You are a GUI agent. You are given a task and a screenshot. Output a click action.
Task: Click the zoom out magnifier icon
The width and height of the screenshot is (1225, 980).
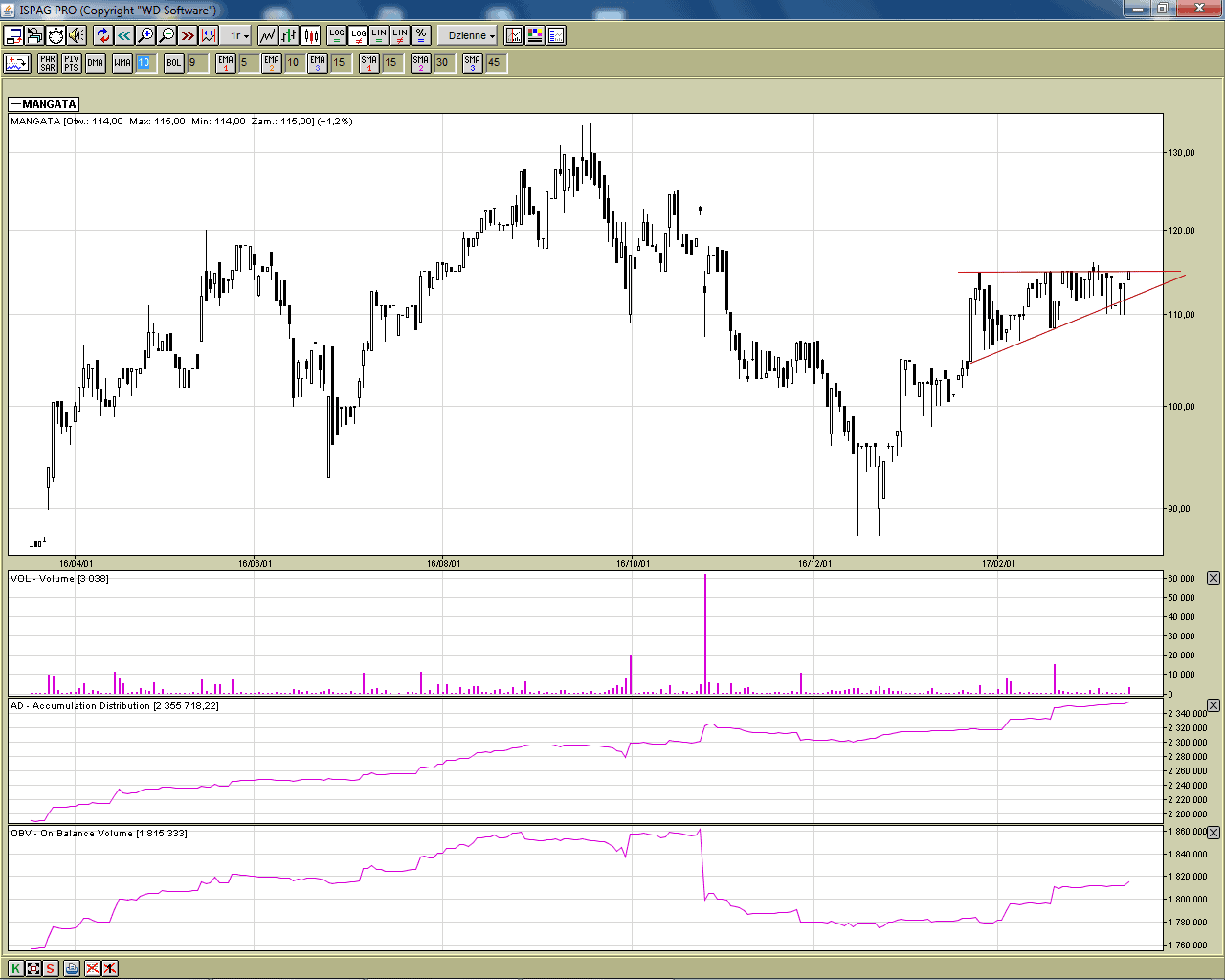167,35
